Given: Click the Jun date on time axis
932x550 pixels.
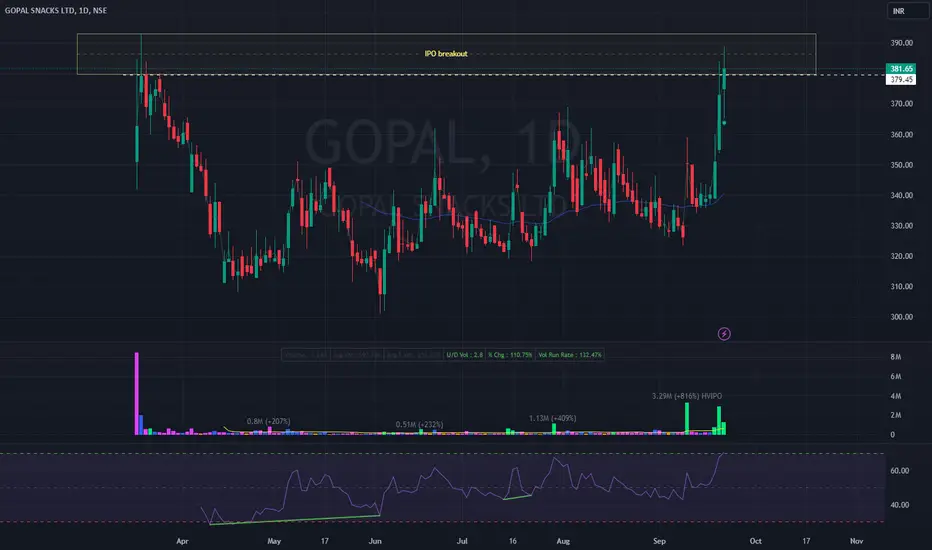Looking at the screenshot, I should [x=375, y=541].
